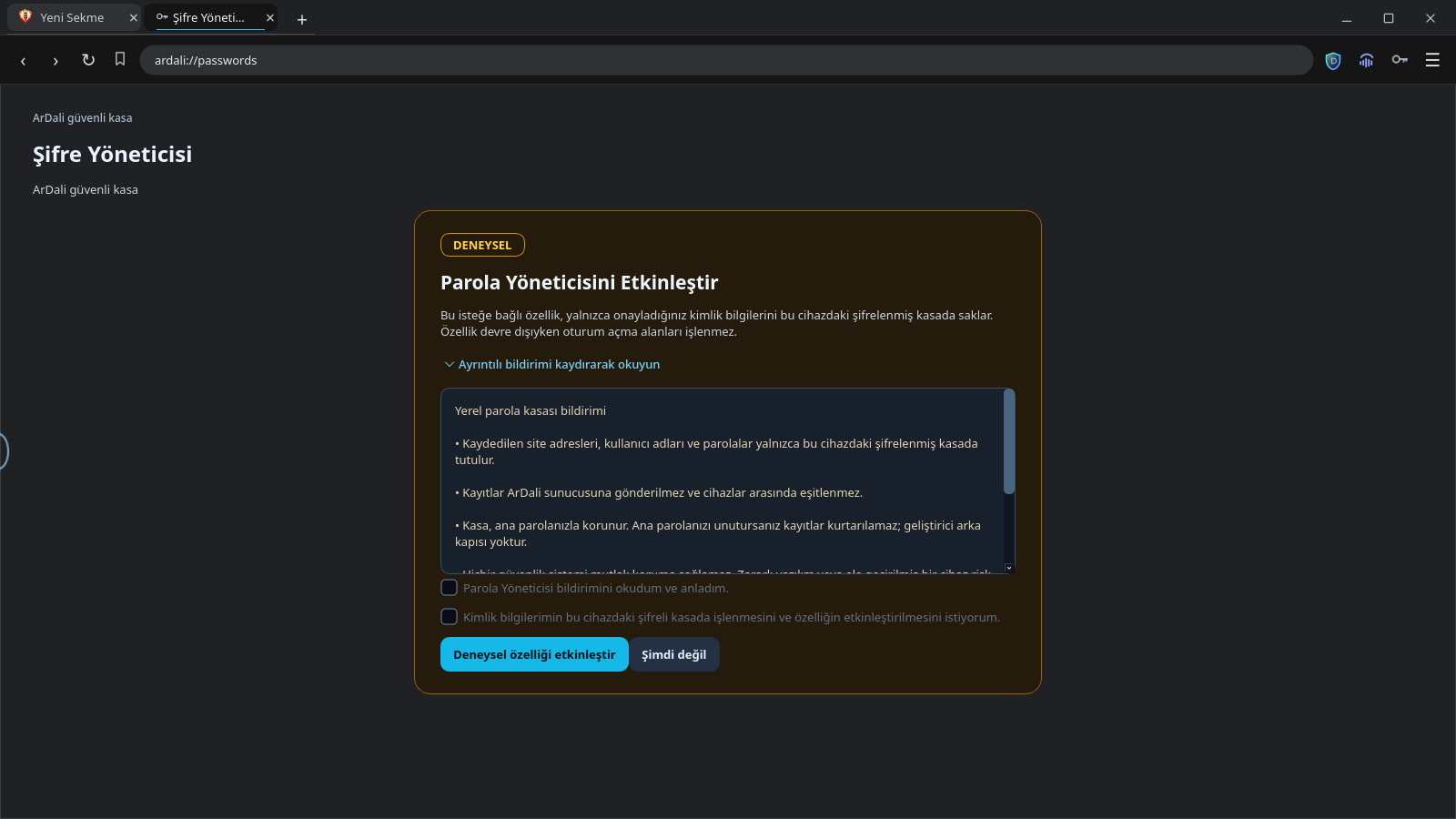Screen dimensions: 1456x819
Task: Open the key password manager toolbar icon
Action: point(1400,60)
